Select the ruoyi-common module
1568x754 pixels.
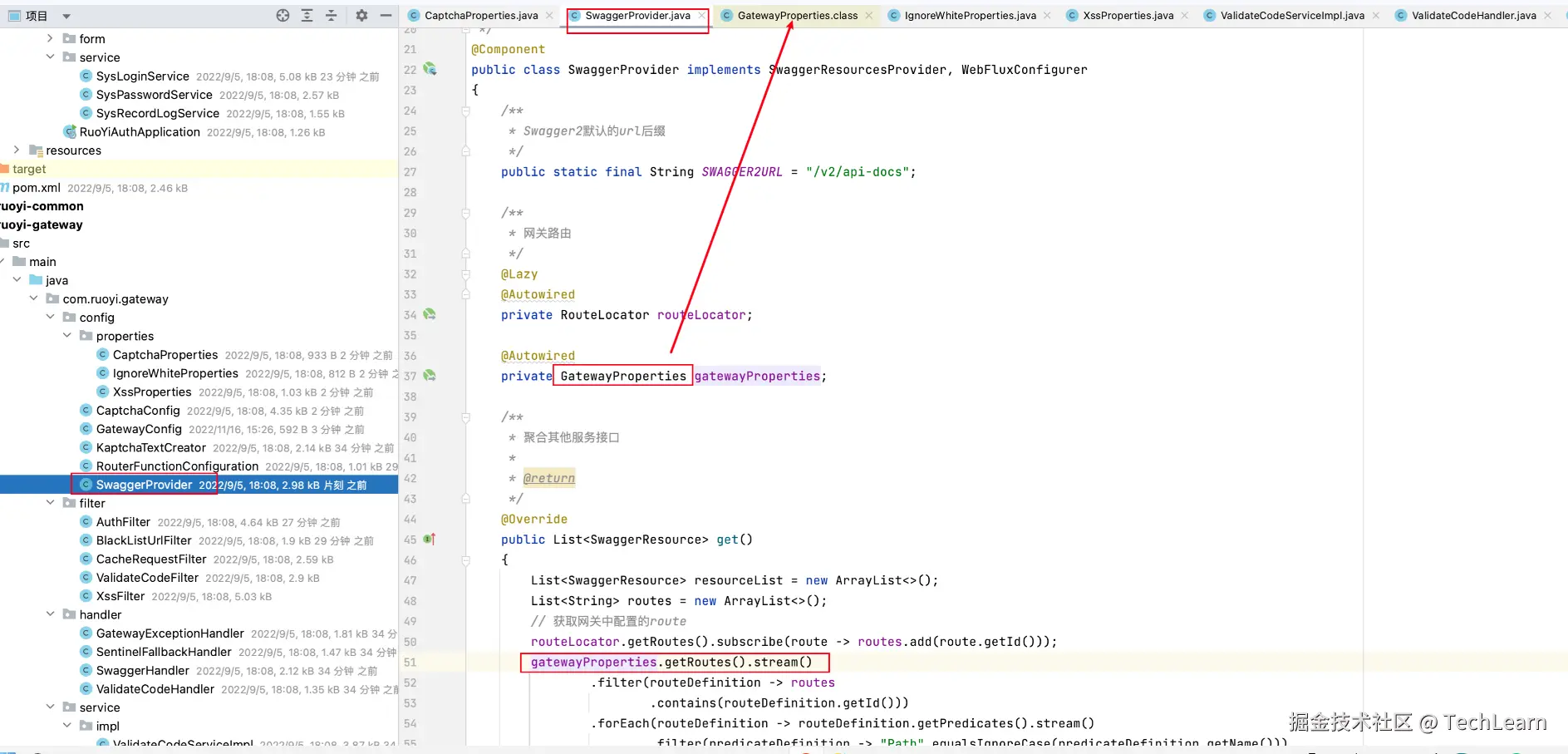(x=42, y=206)
